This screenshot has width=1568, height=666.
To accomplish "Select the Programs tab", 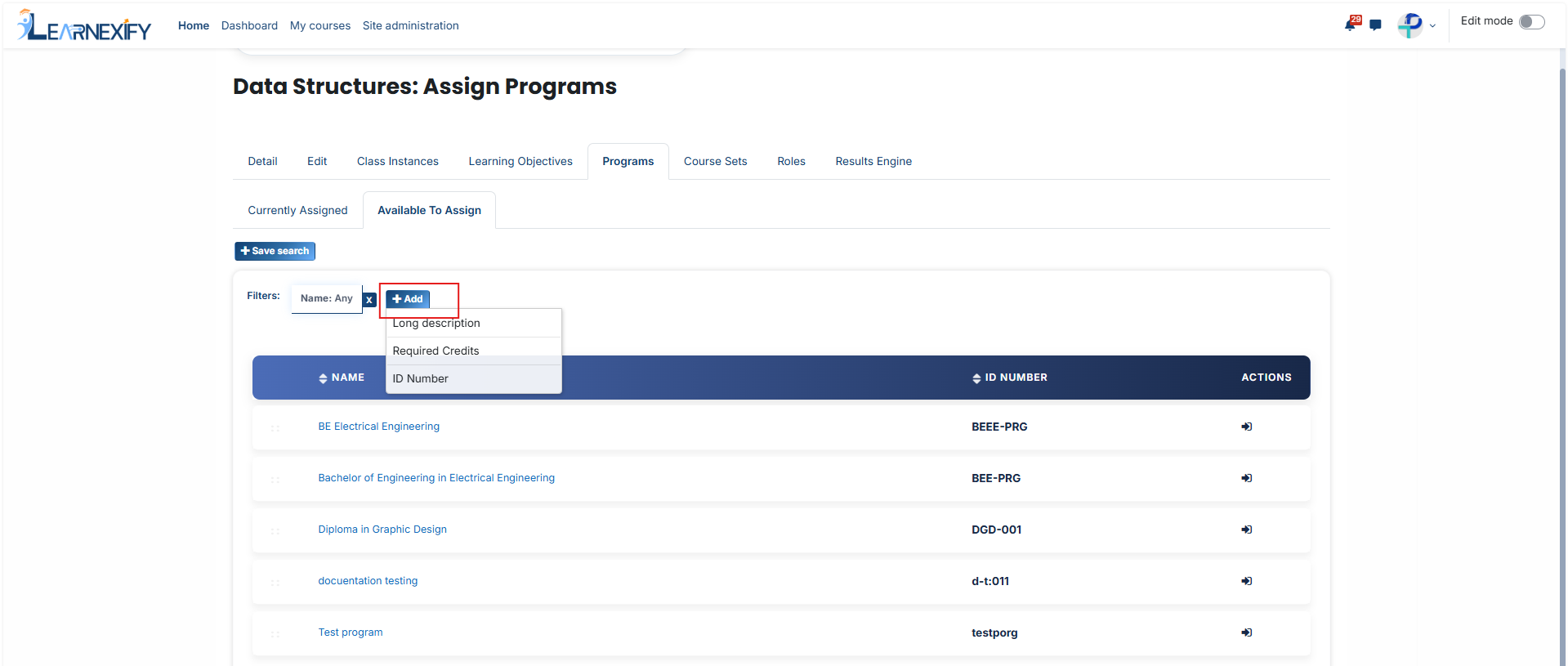I will [628, 161].
